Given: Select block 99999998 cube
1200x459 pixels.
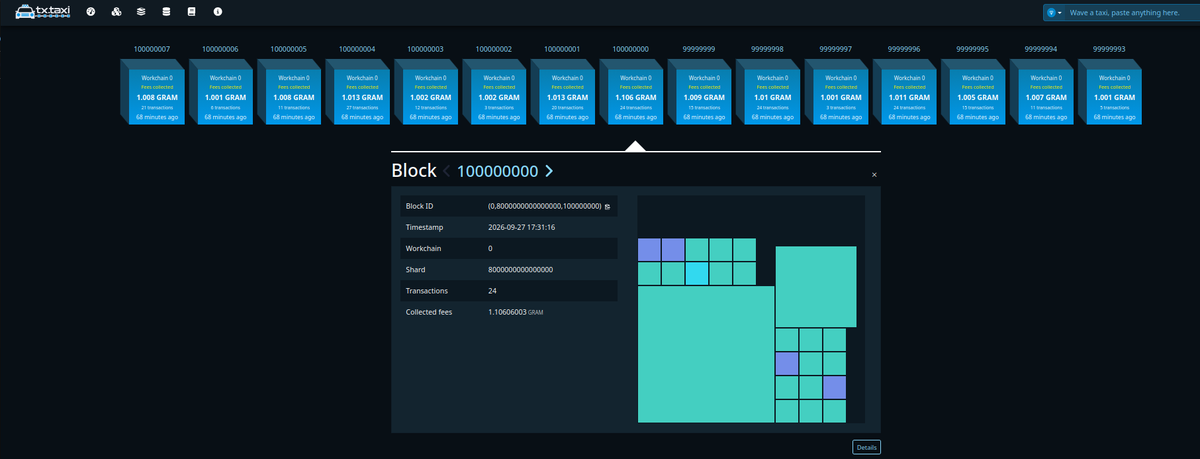Looking at the screenshot, I should pyautogui.click(x=770, y=92).
